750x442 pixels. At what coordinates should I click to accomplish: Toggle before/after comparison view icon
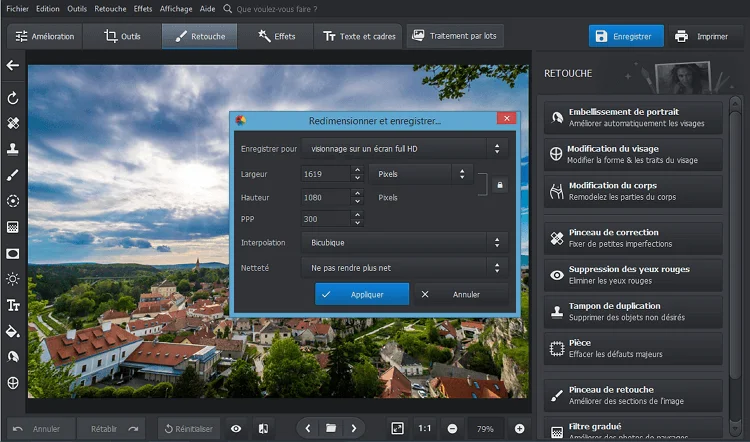click(x=262, y=428)
